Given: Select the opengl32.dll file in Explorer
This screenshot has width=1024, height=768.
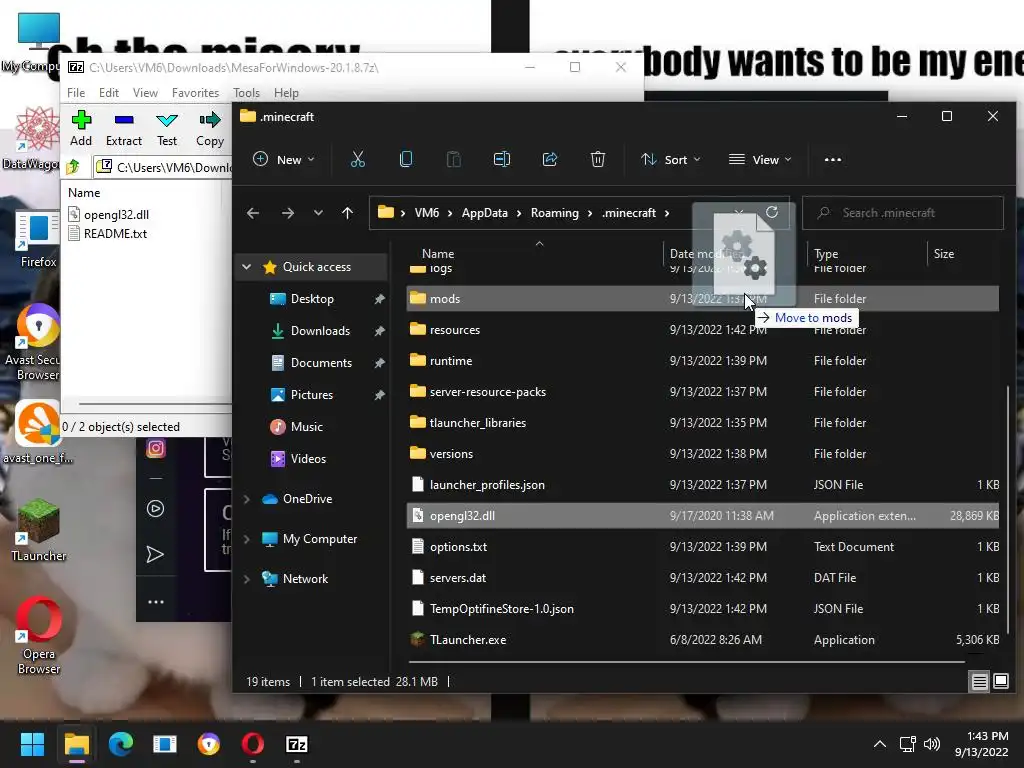Looking at the screenshot, I should coord(703,516).
